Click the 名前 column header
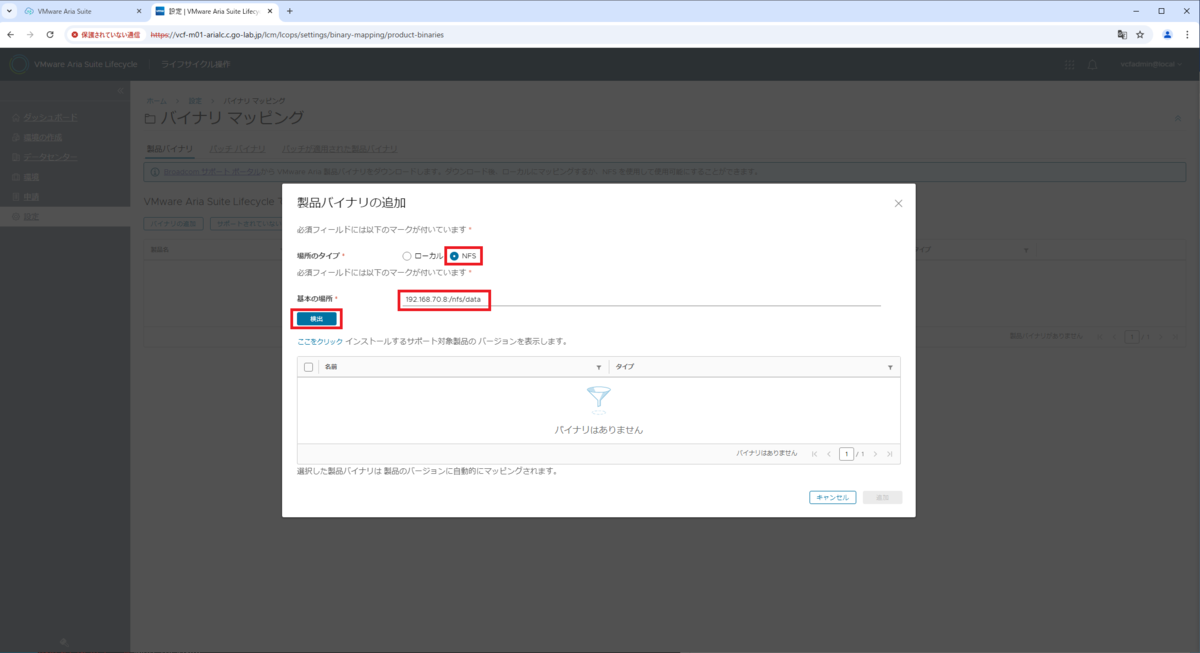 point(331,367)
